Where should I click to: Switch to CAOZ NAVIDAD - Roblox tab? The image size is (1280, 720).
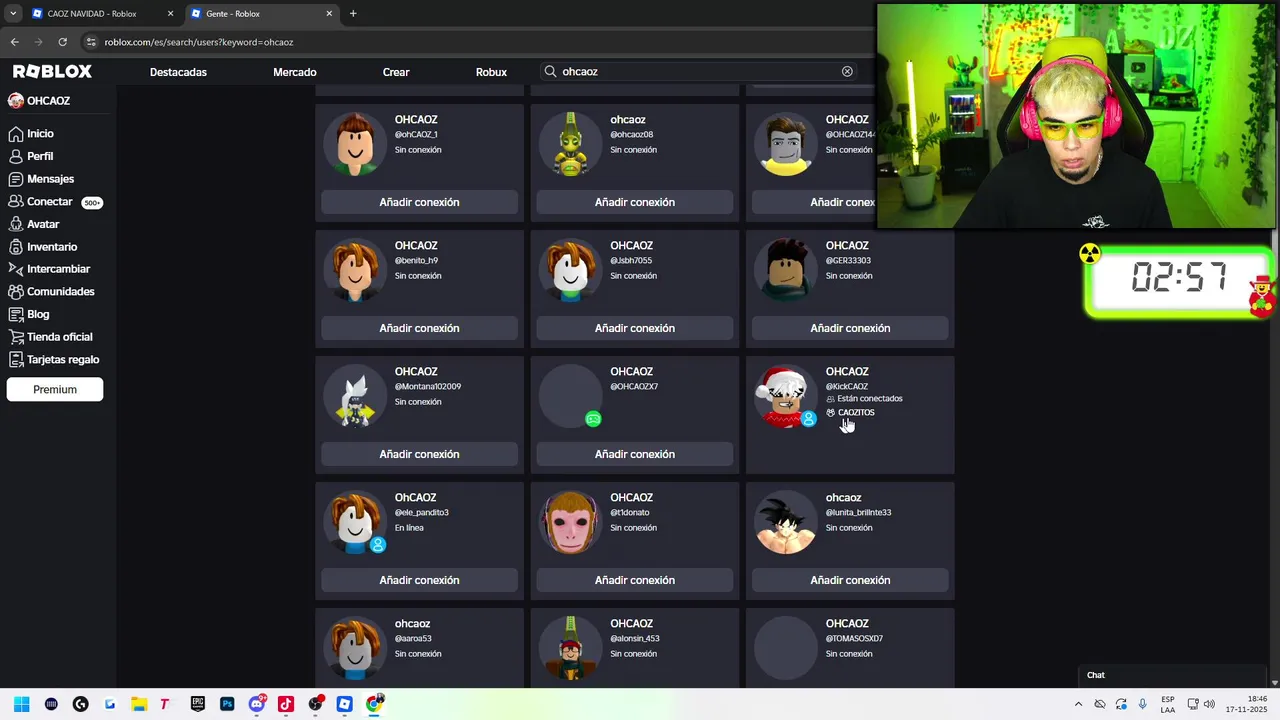pyautogui.click(x=92, y=14)
